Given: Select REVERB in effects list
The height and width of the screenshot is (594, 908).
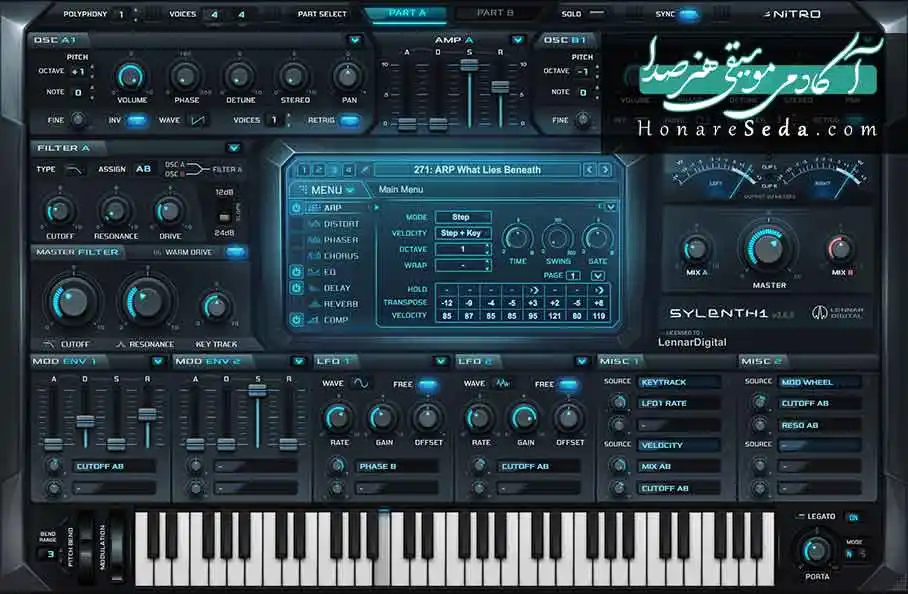Looking at the screenshot, I should [x=341, y=304].
